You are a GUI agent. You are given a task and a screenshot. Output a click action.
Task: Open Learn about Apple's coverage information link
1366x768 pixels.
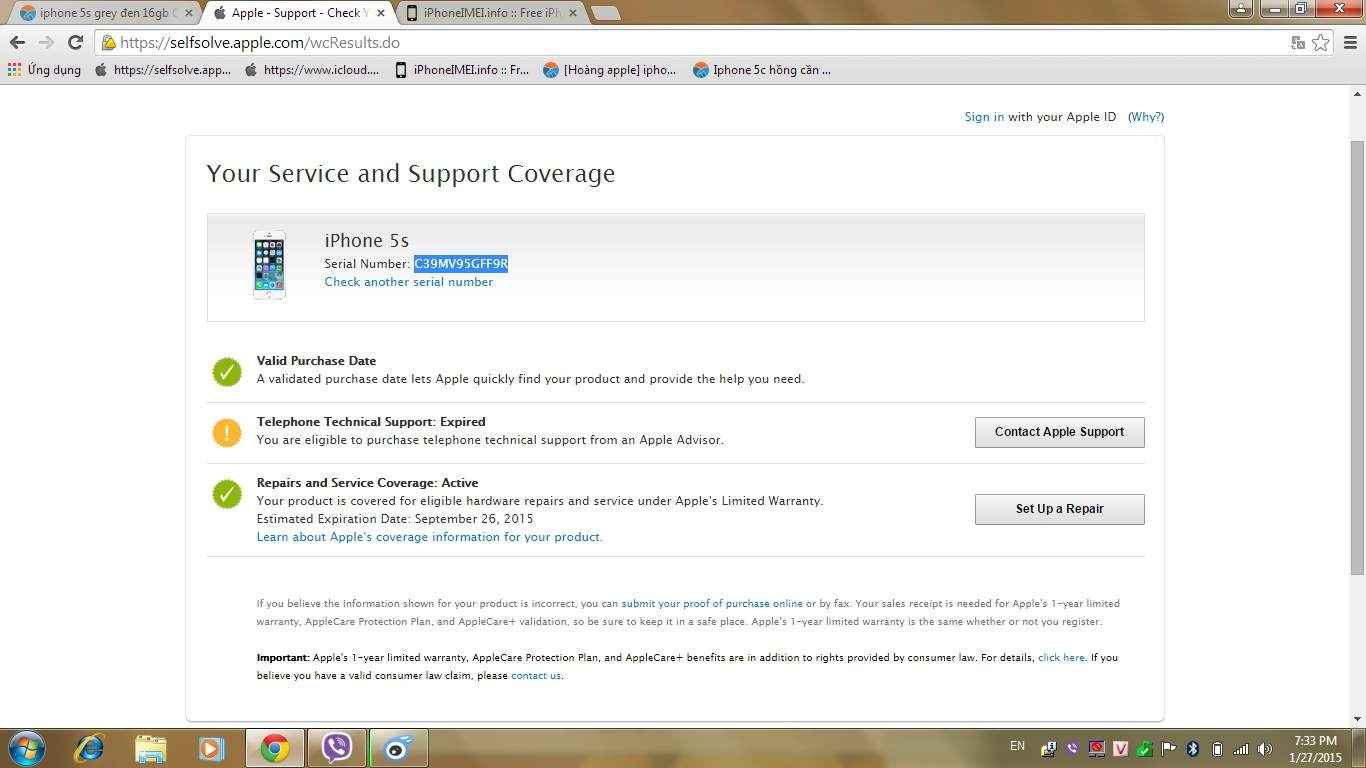[x=429, y=537]
